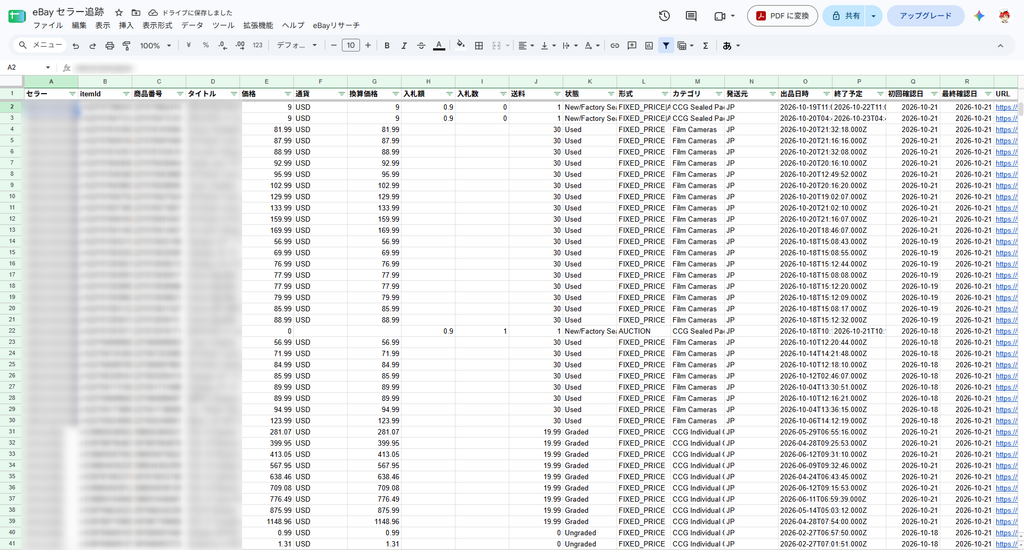Open the eBayリサーチ menu
Viewport: 1024px width, 550px height.
coord(336,25)
